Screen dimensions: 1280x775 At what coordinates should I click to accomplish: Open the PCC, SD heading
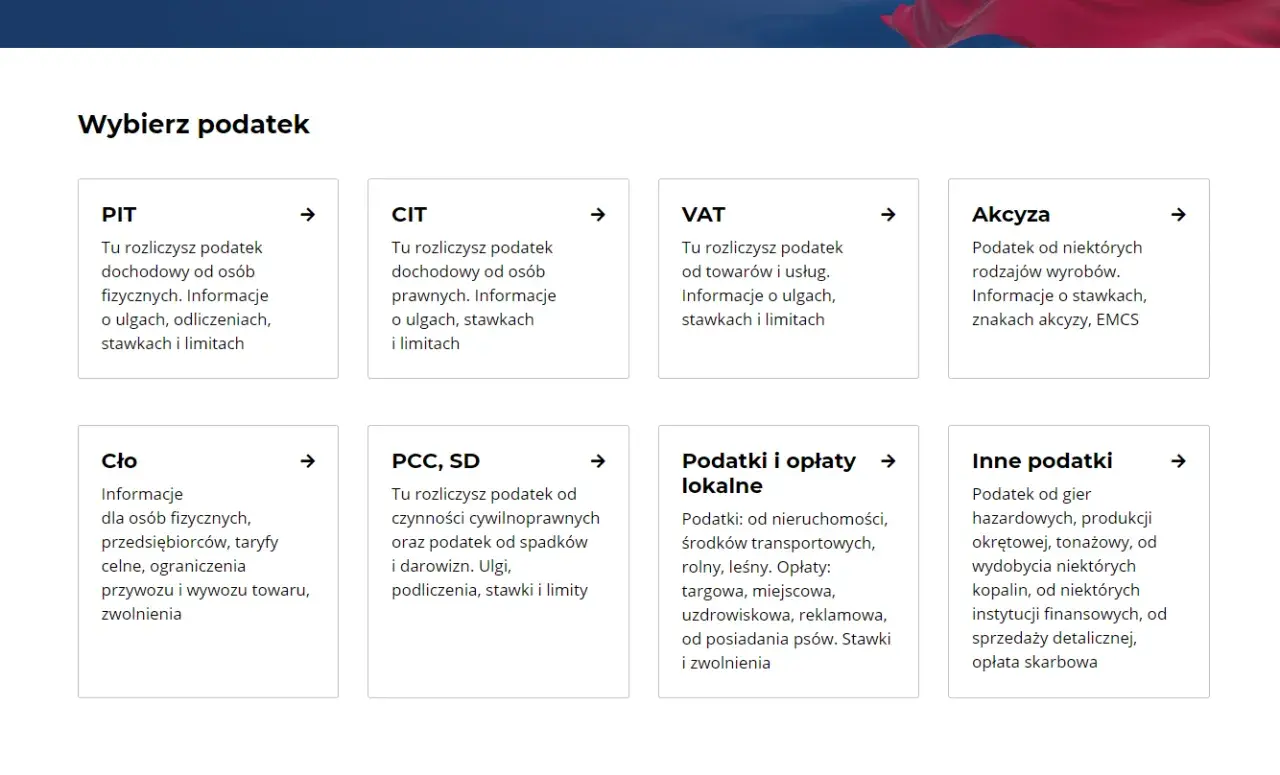click(436, 461)
